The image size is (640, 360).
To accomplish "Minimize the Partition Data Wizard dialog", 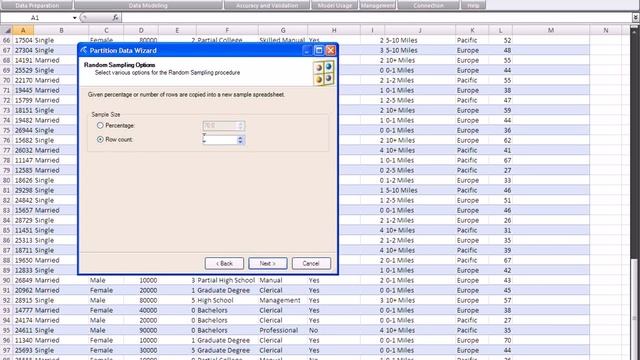I will coord(307,50).
